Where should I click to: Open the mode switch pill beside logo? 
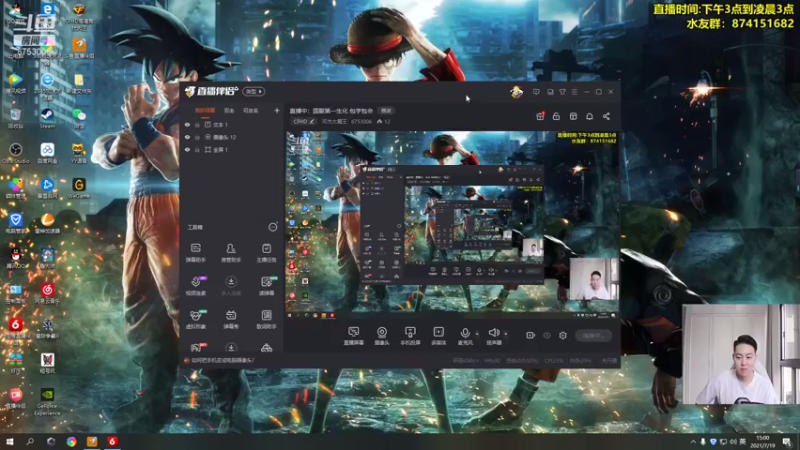[x=254, y=91]
